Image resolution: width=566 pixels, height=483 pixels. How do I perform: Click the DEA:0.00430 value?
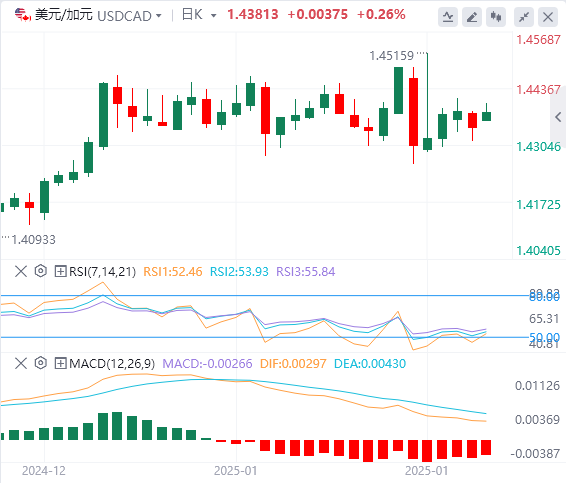coord(370,364)
